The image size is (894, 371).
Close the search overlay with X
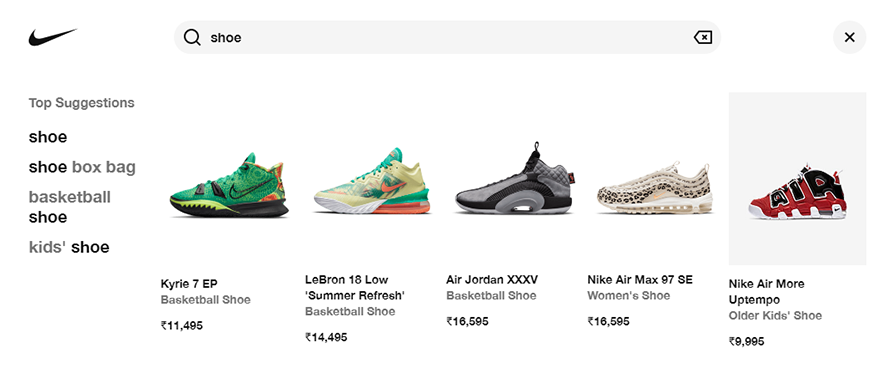[x=850, y=37]
